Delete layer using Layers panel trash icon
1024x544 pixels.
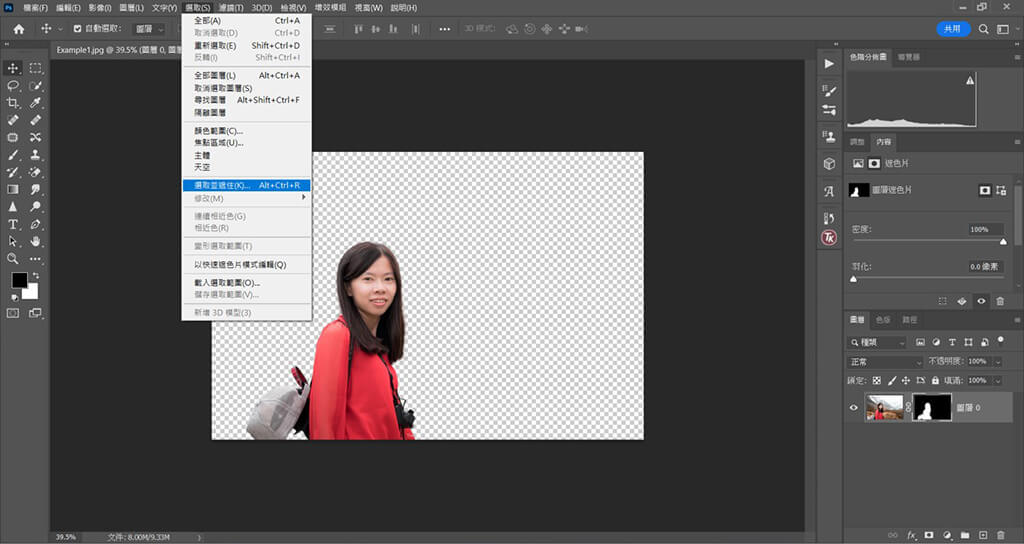pyautogui.click(x=1000, y=536)
